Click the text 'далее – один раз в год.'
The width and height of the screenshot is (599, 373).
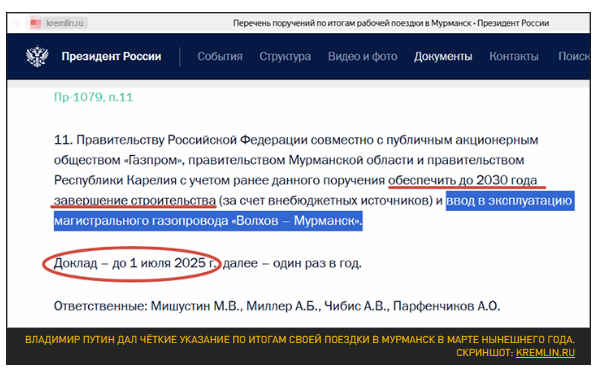tap(292, 263)
